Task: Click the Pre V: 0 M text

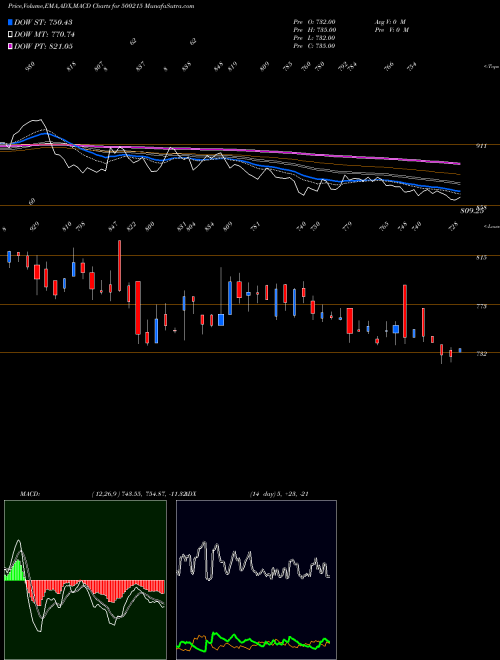Action: [391, 30]
